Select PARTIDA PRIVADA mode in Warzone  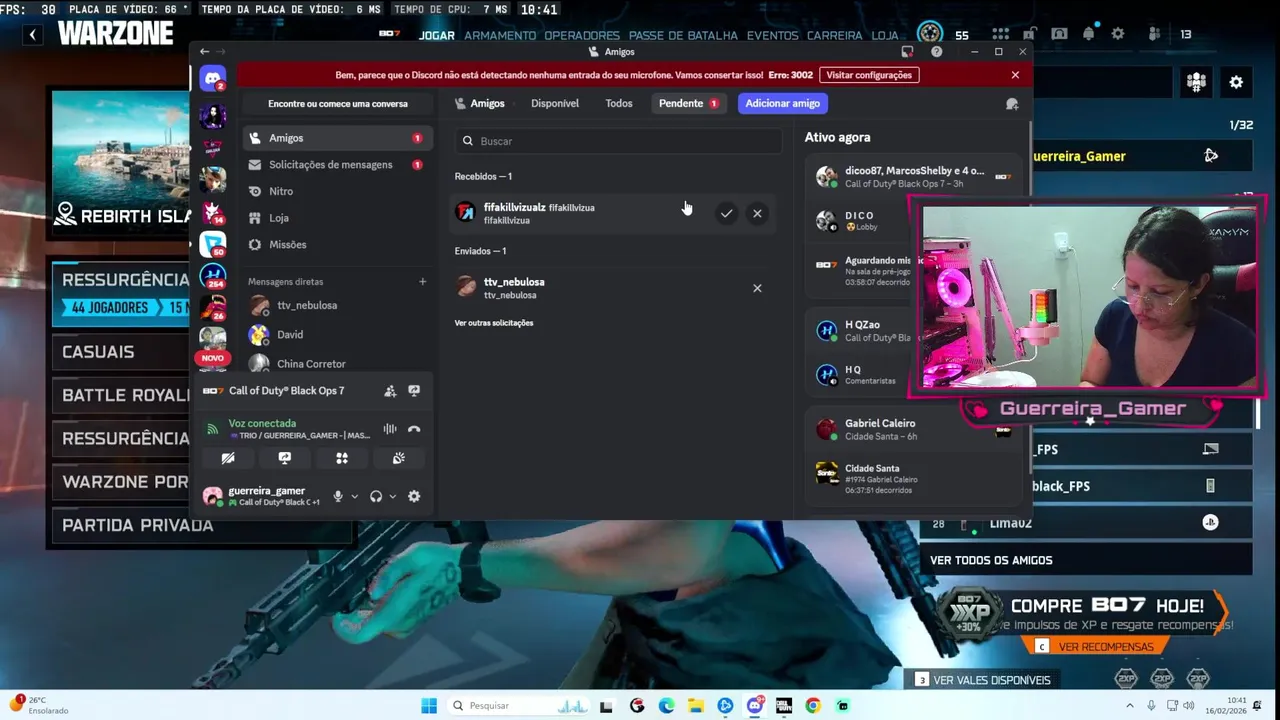[x=201, y=525]
